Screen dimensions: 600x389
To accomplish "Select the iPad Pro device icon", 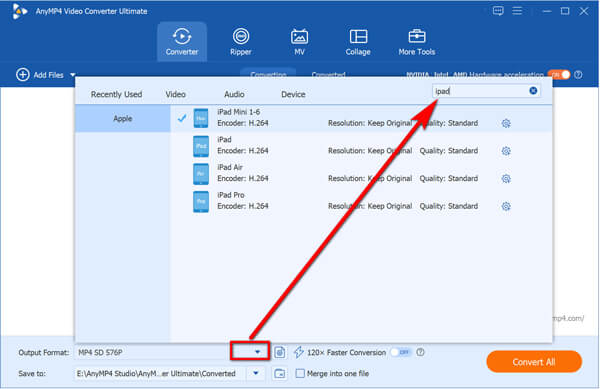I will pos(201,201).
